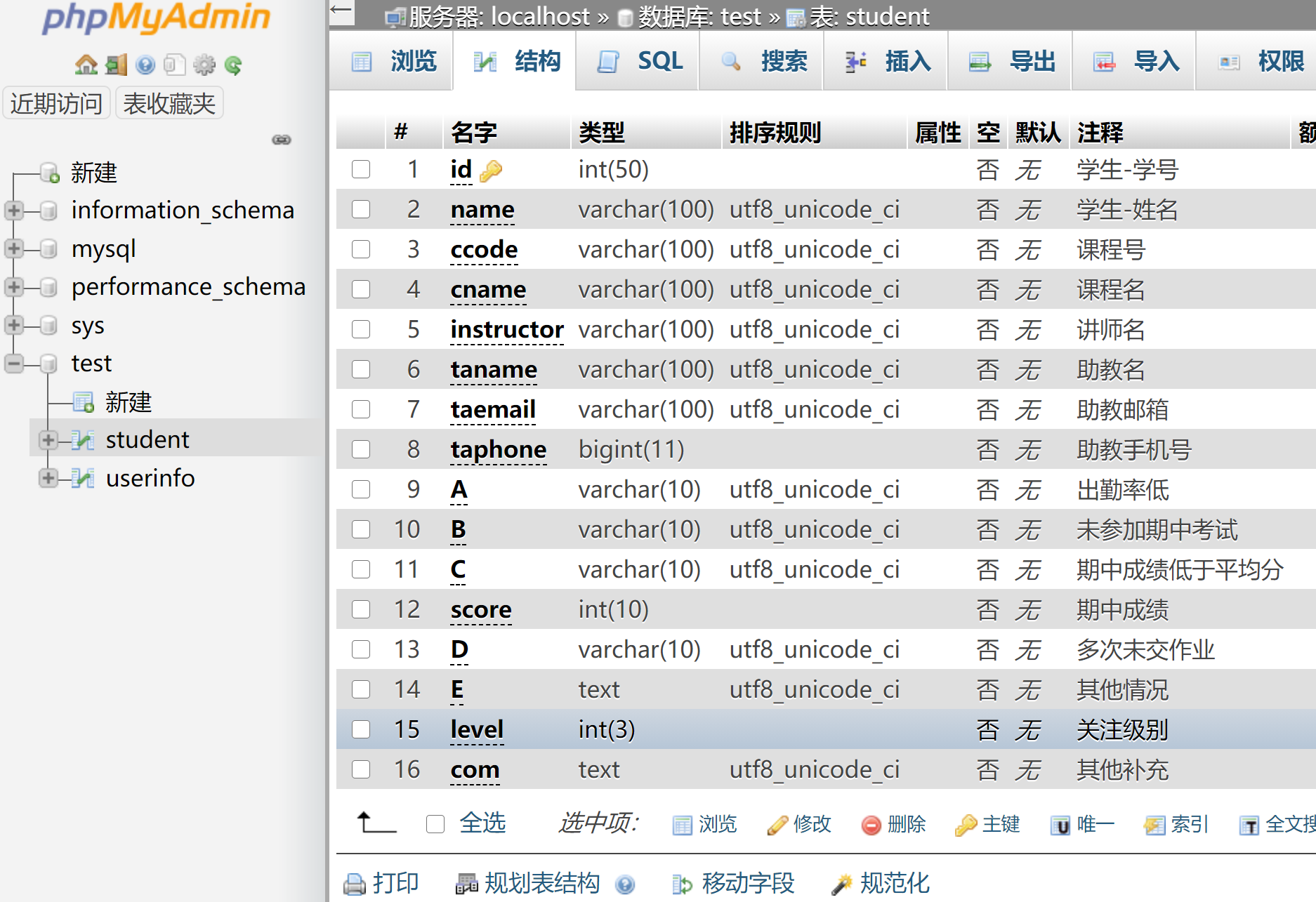Check the checkbox for the name column

(361, 209)
